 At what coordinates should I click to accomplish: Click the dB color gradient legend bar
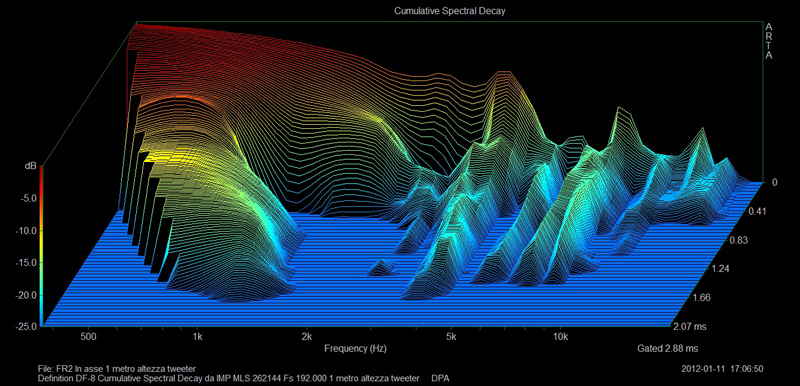pos(41,246)
